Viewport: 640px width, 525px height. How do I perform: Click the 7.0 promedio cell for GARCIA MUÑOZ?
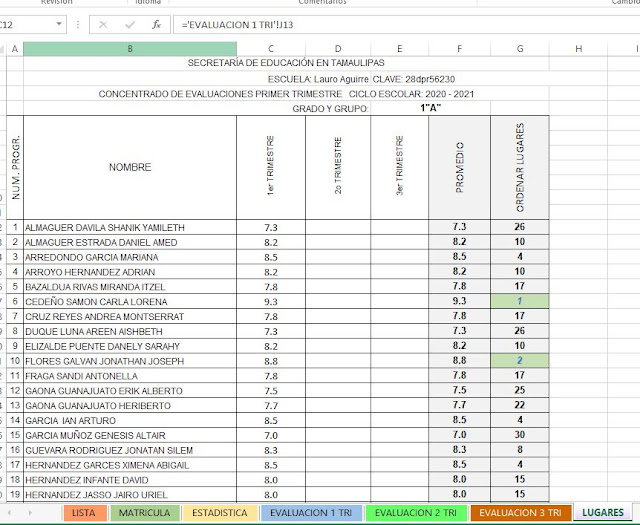click(460, 435)
